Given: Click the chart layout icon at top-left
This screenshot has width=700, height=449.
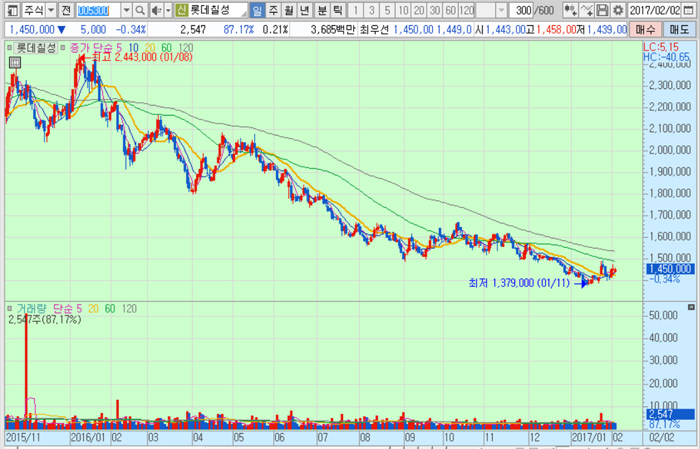Looking at the screenshot, I should tap(11, 10).
